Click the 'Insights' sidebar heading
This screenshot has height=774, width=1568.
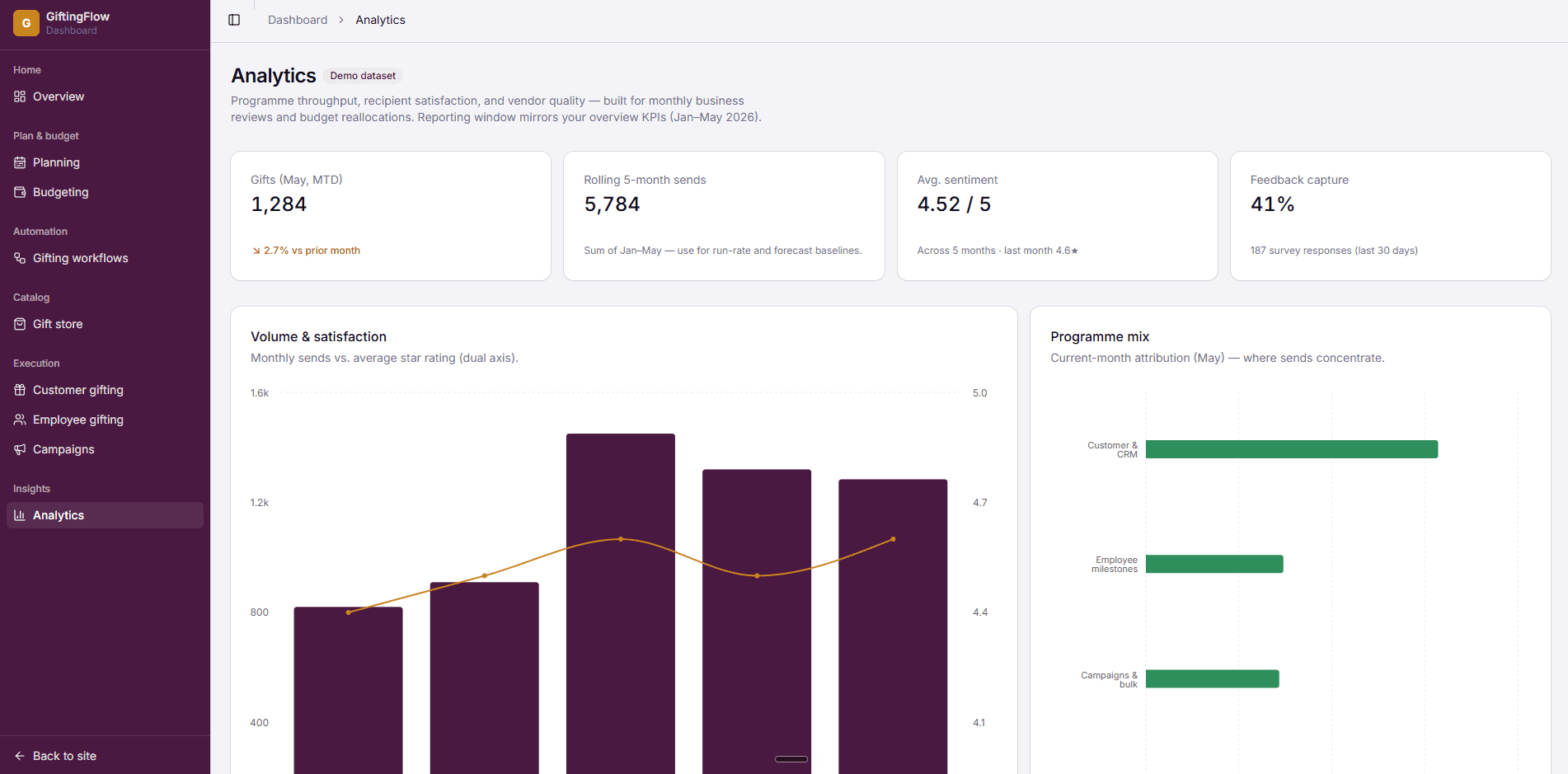point(31,489)
